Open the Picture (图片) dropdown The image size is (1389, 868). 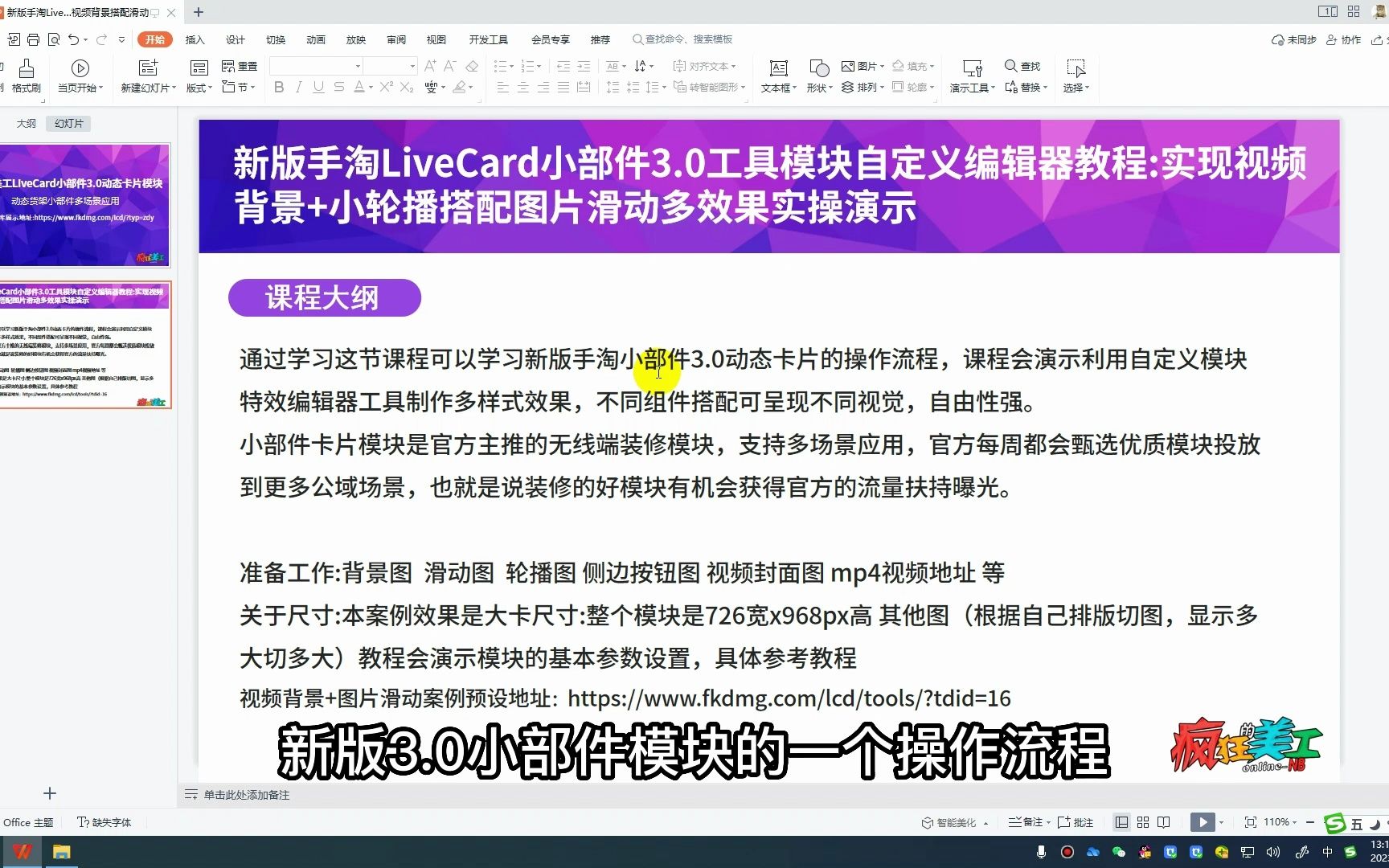pyautogui.click(x=862, y=66)
